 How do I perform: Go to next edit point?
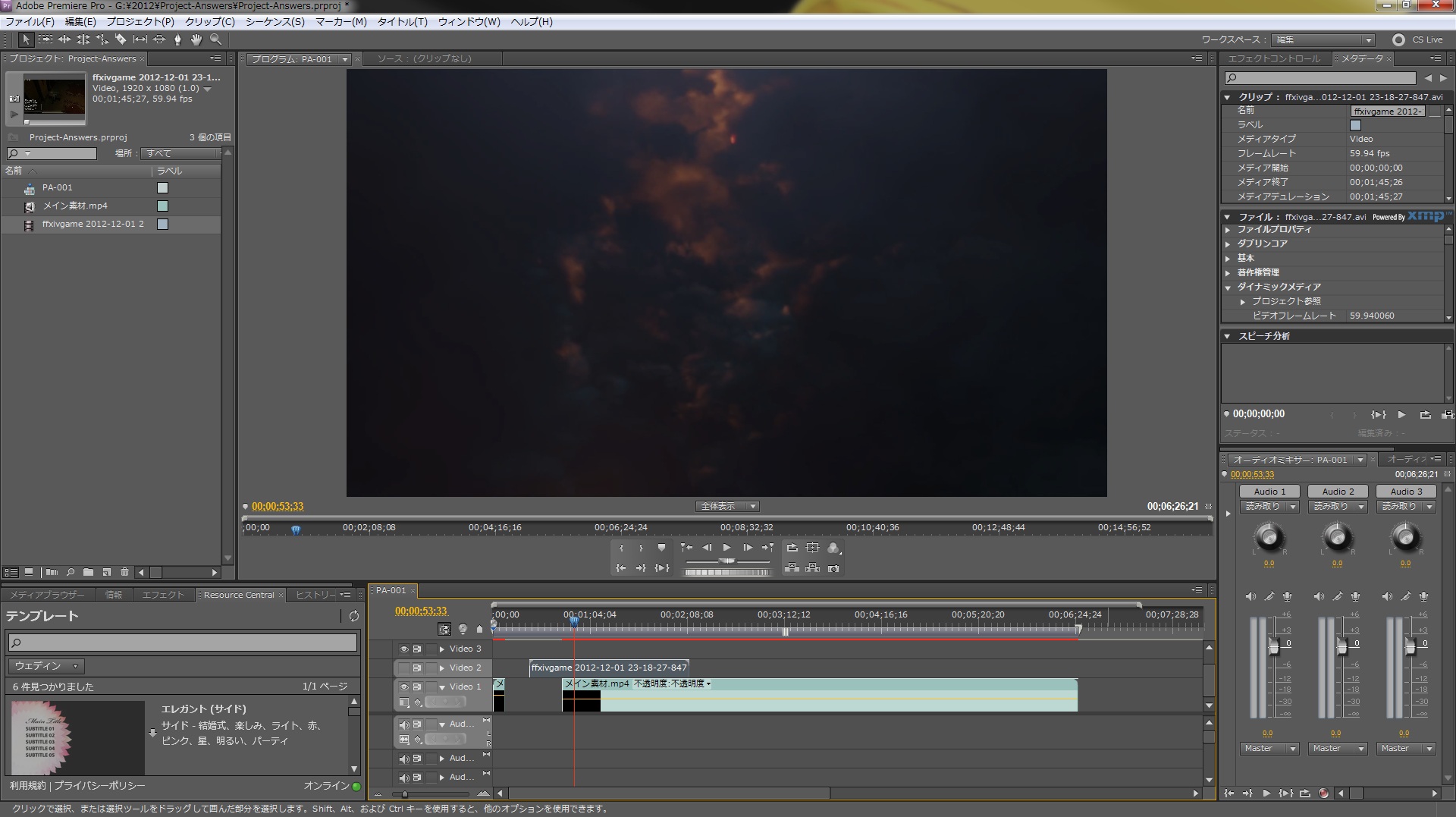pyautogui.click(x=768, y=548)
